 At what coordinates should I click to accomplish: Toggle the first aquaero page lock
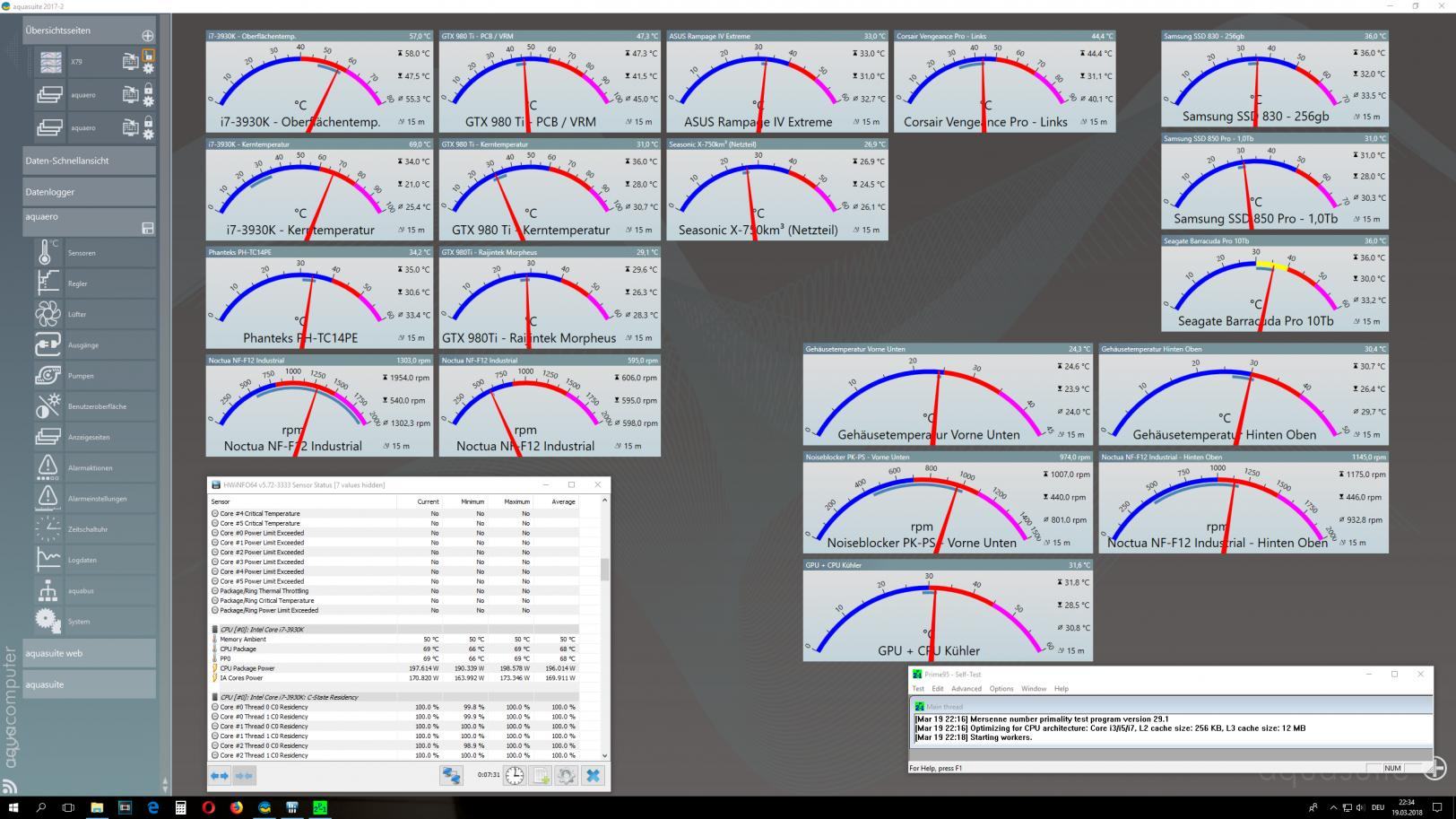coord(149,88)
